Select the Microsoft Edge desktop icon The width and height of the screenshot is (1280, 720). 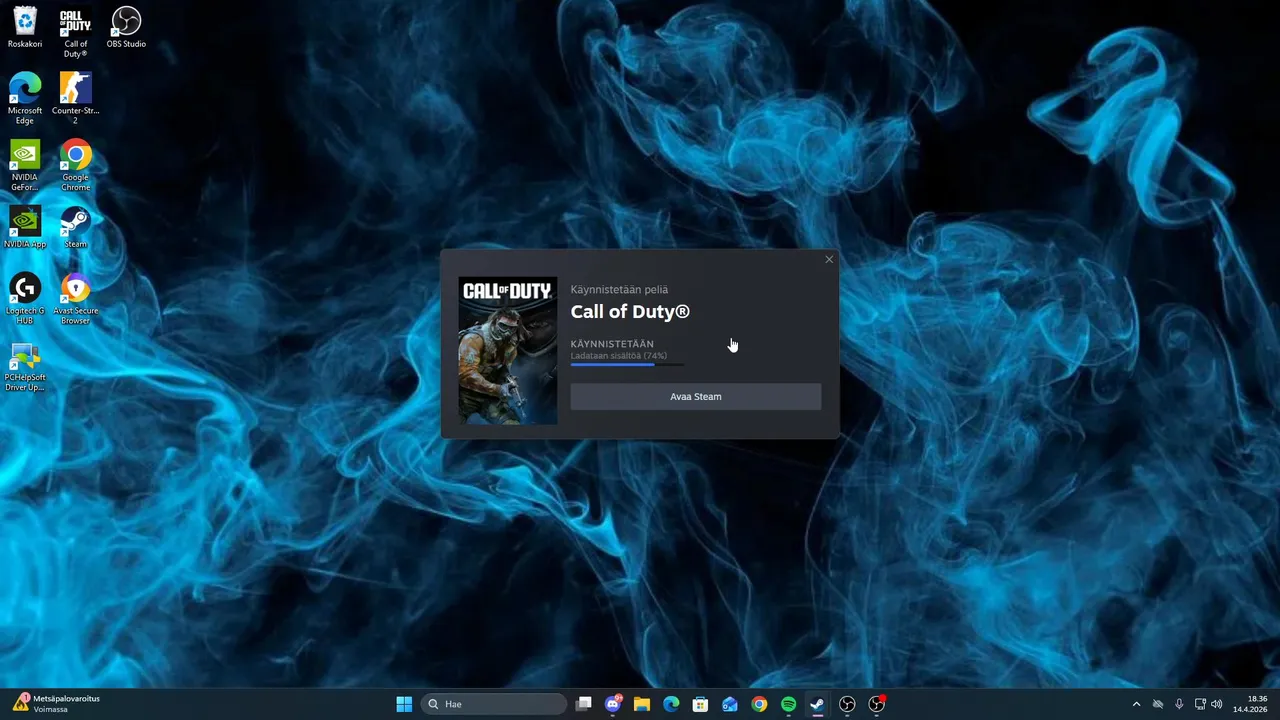pyautogui.click(x=25, y=99)
